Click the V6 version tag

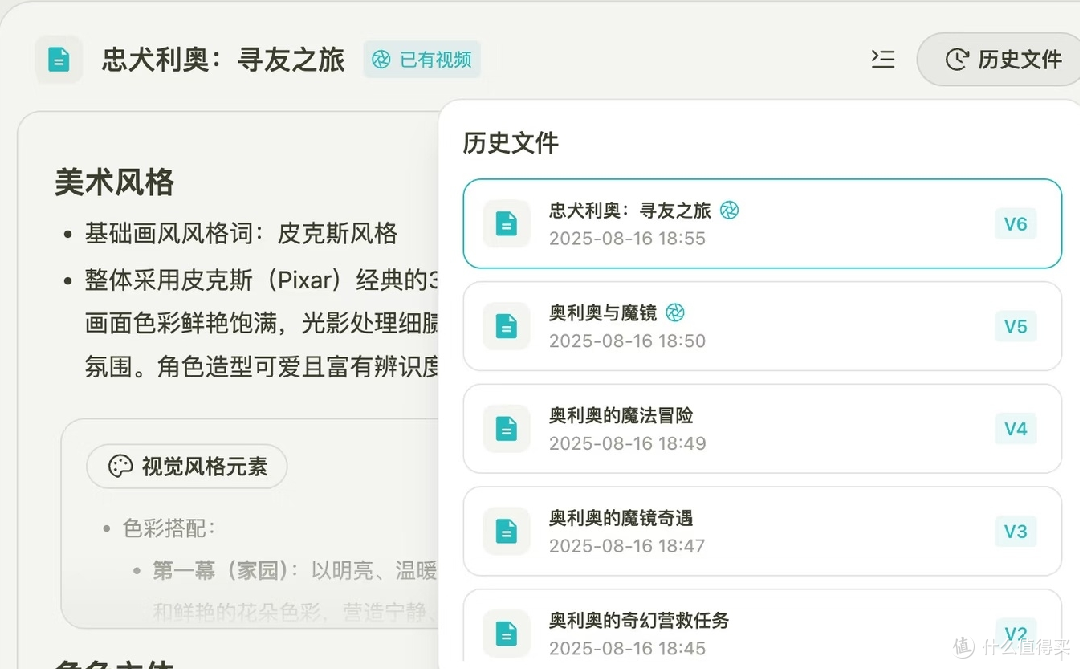(x=1015, y=224)
